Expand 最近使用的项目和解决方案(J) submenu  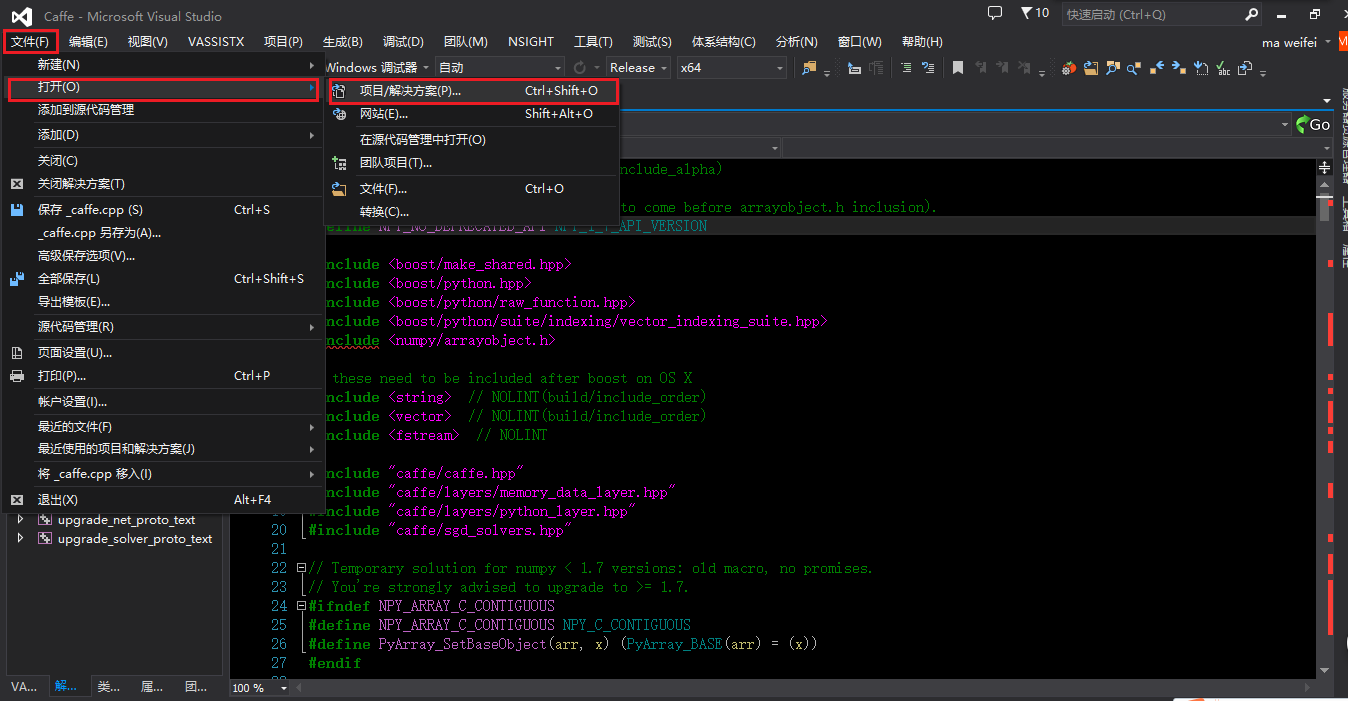pyautogui.click(x=163, y=449)
